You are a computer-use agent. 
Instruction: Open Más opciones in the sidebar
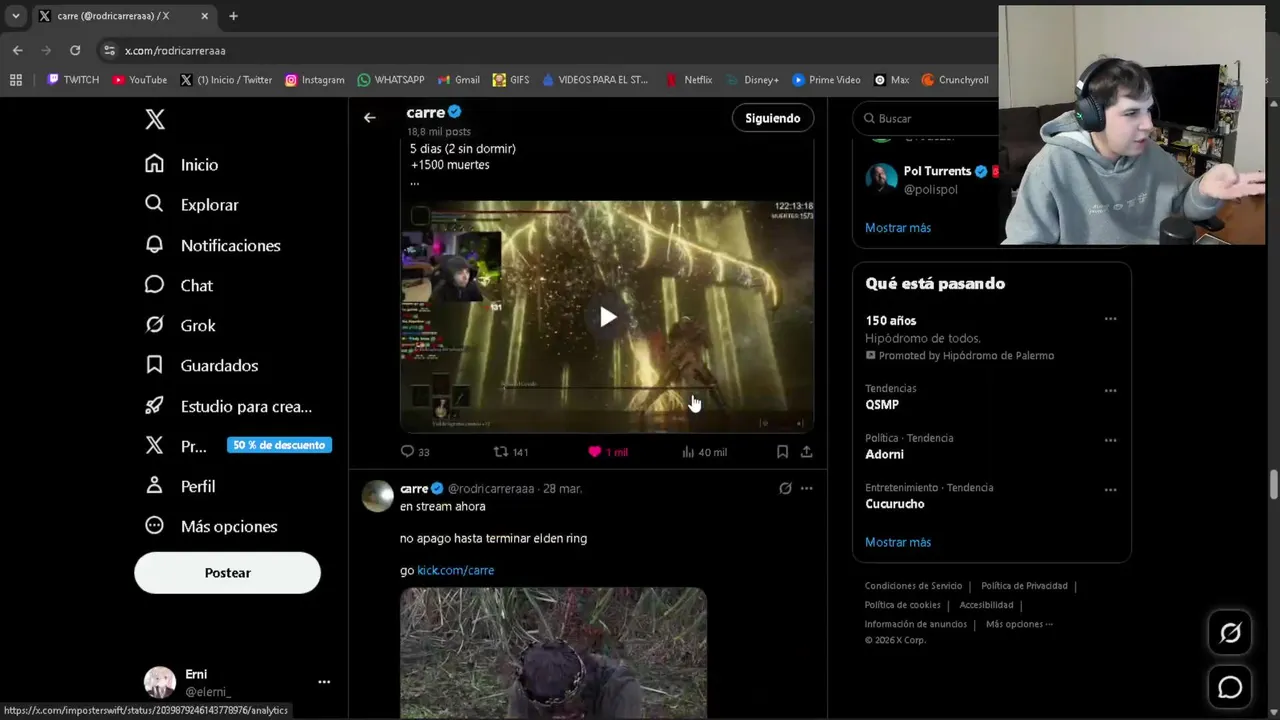pos(211,526)
